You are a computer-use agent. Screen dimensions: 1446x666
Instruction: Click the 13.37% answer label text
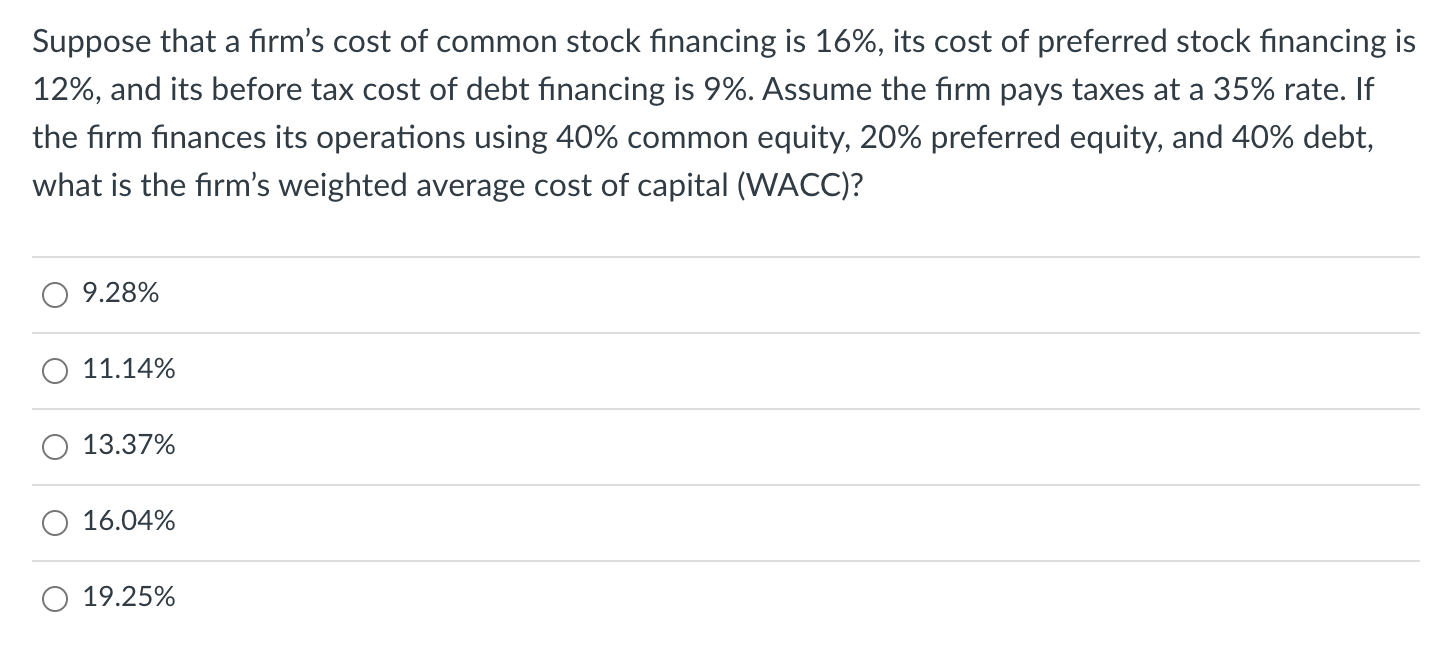128,446
